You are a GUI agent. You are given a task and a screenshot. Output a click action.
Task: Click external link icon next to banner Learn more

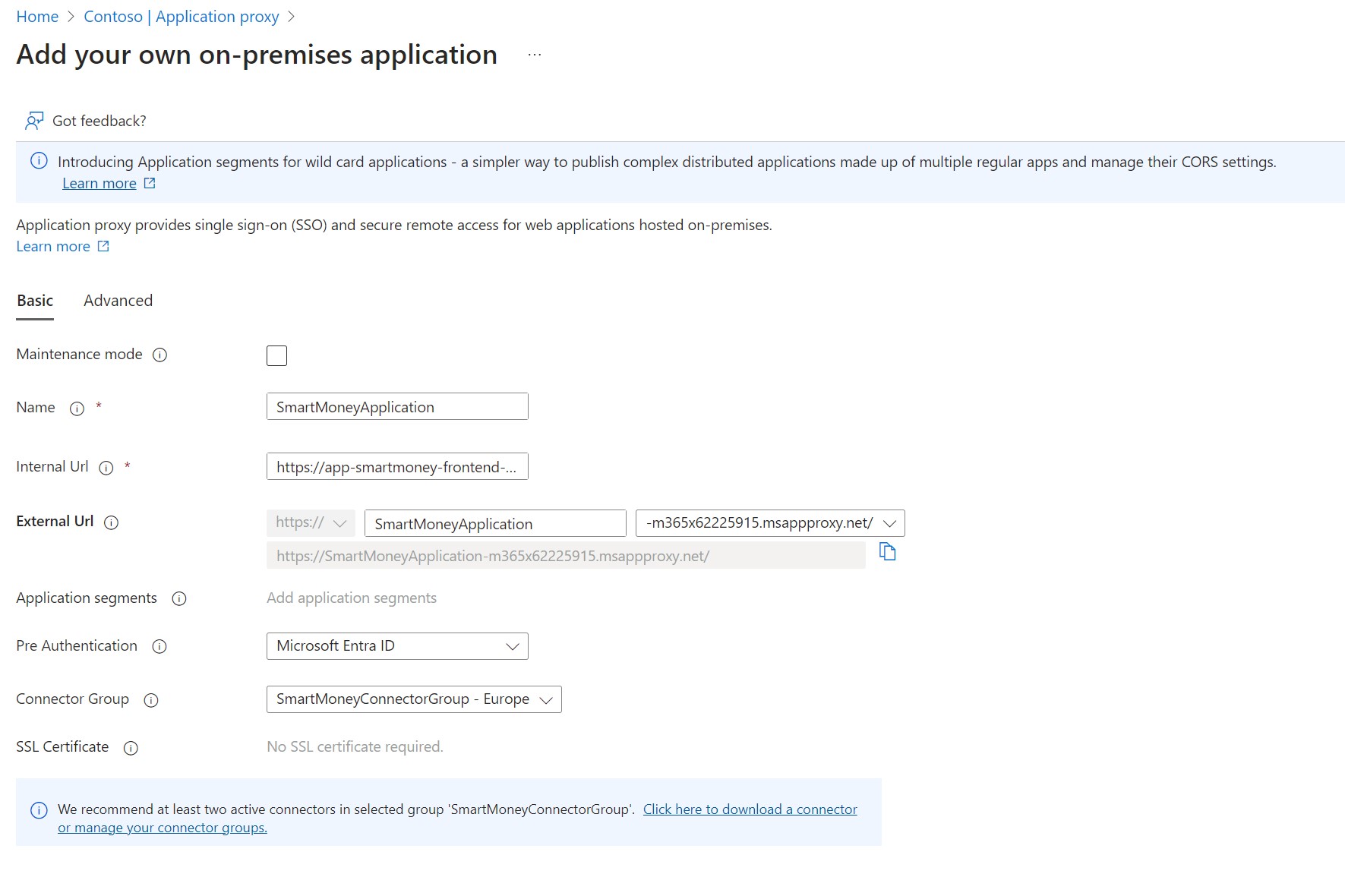150,183
